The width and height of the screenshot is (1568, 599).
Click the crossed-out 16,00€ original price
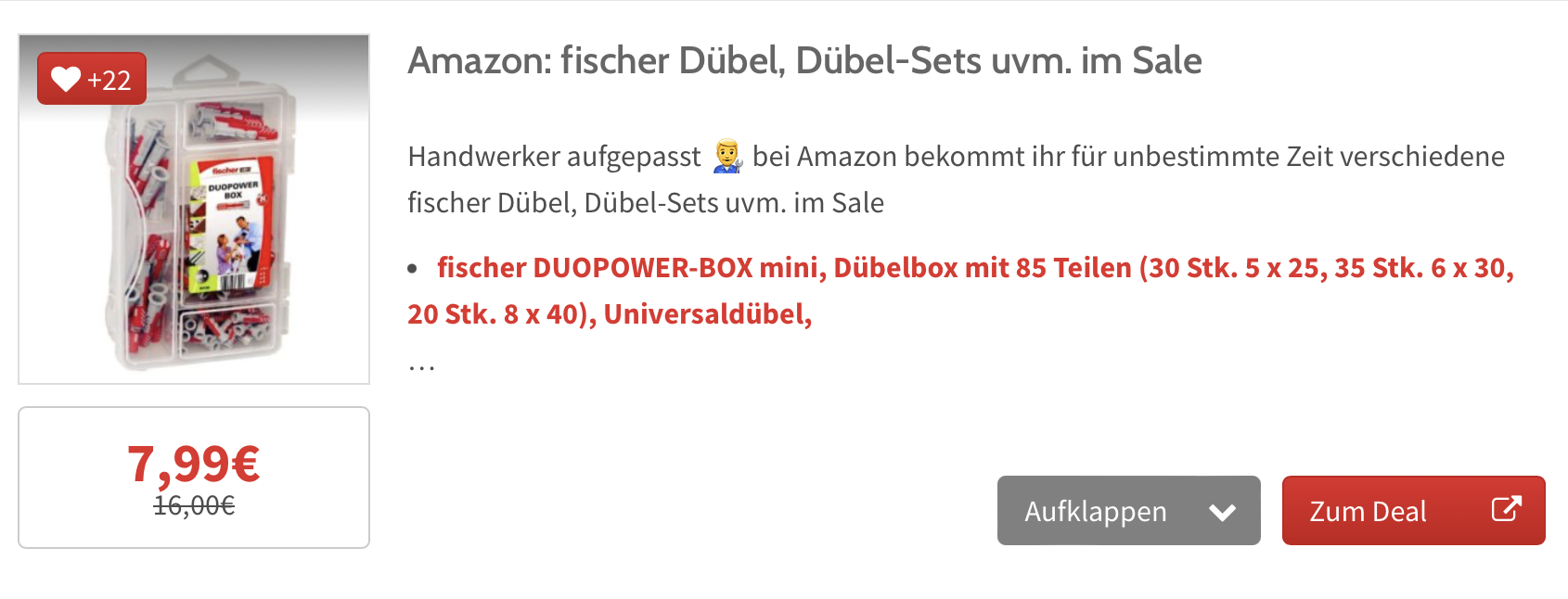193,505
